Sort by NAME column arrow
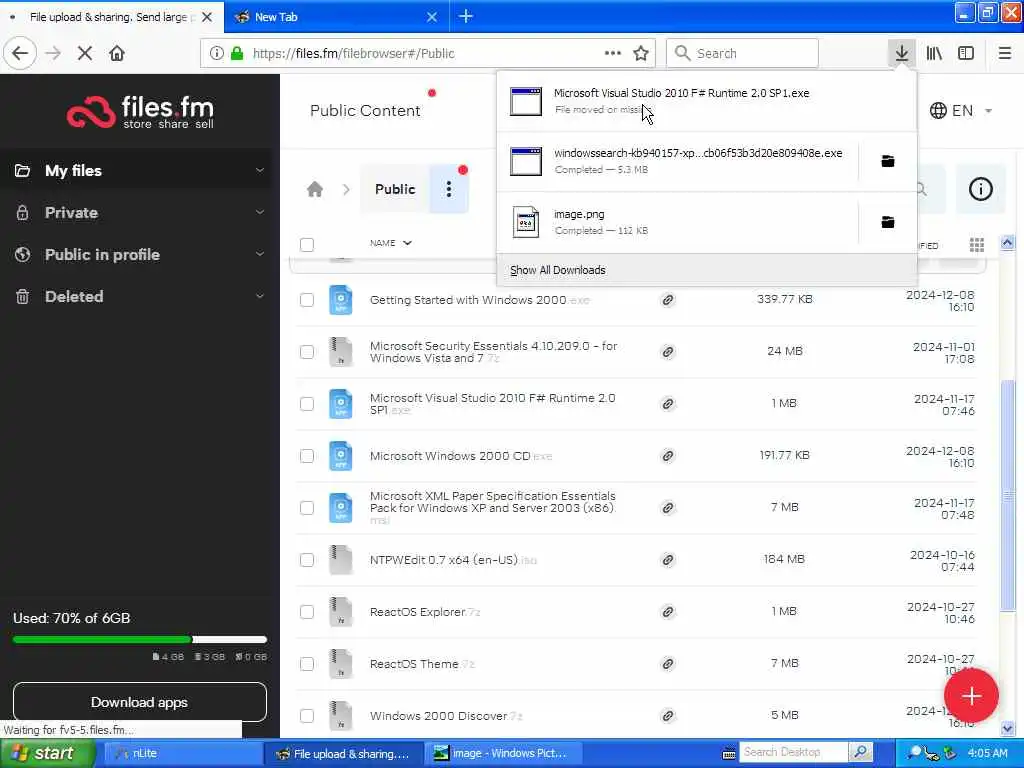Viewport: 1024px width, 768px height. tap(408, 243)
